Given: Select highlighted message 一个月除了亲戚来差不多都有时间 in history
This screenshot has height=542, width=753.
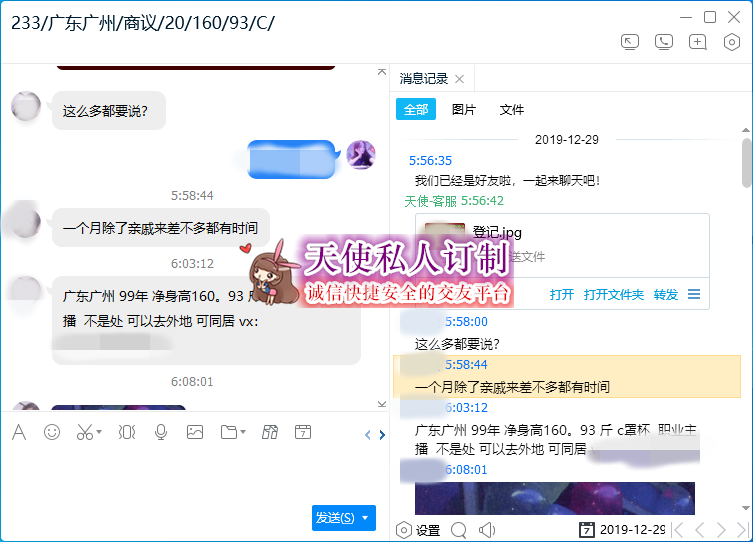Looking at the screenshot, I should click(567, 377).
